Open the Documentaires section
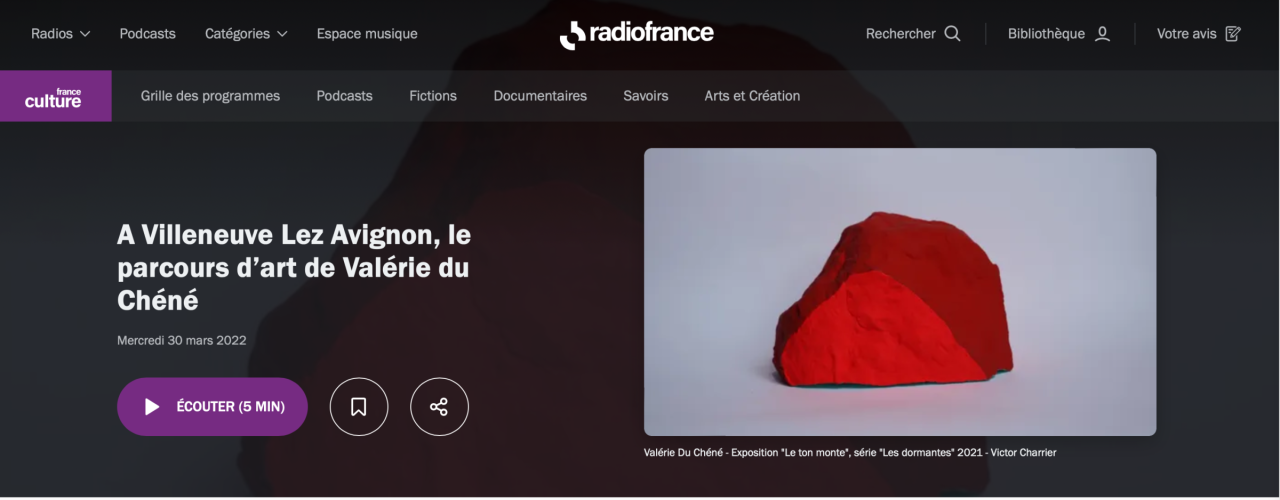 coord(540,96)
